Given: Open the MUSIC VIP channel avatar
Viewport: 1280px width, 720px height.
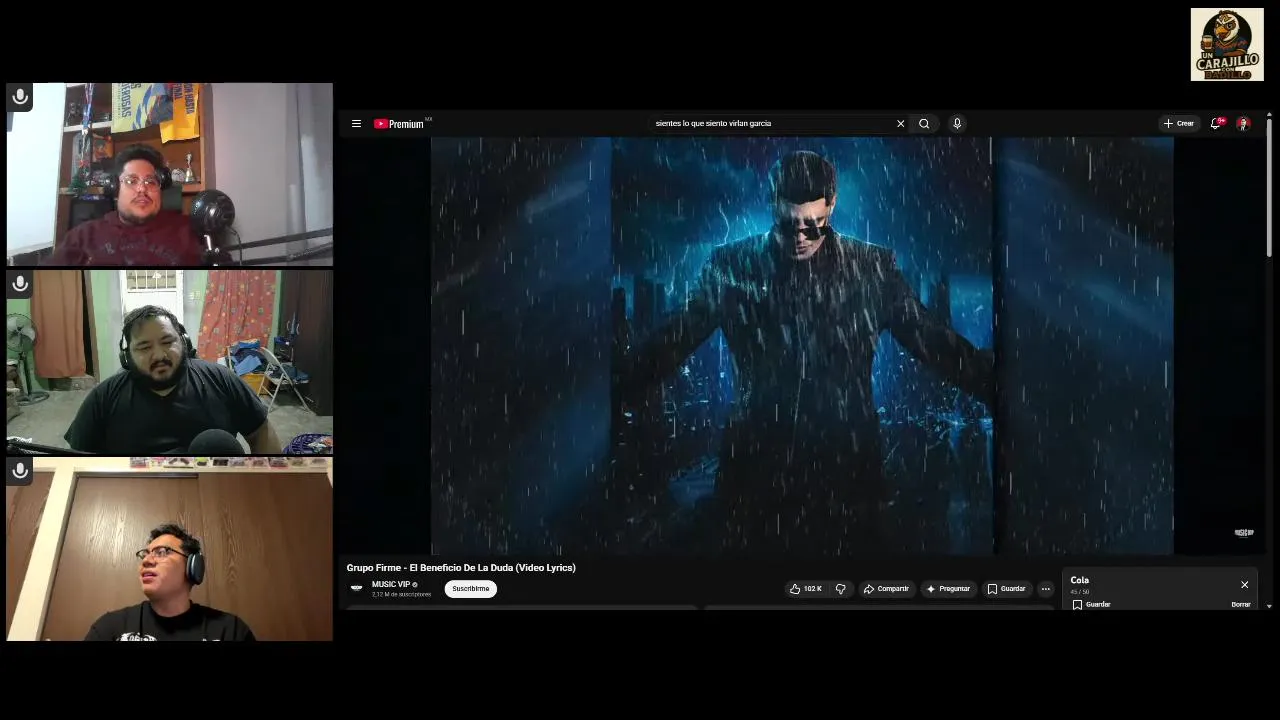Looking at the screenshot, I should (x=356, y=588).
